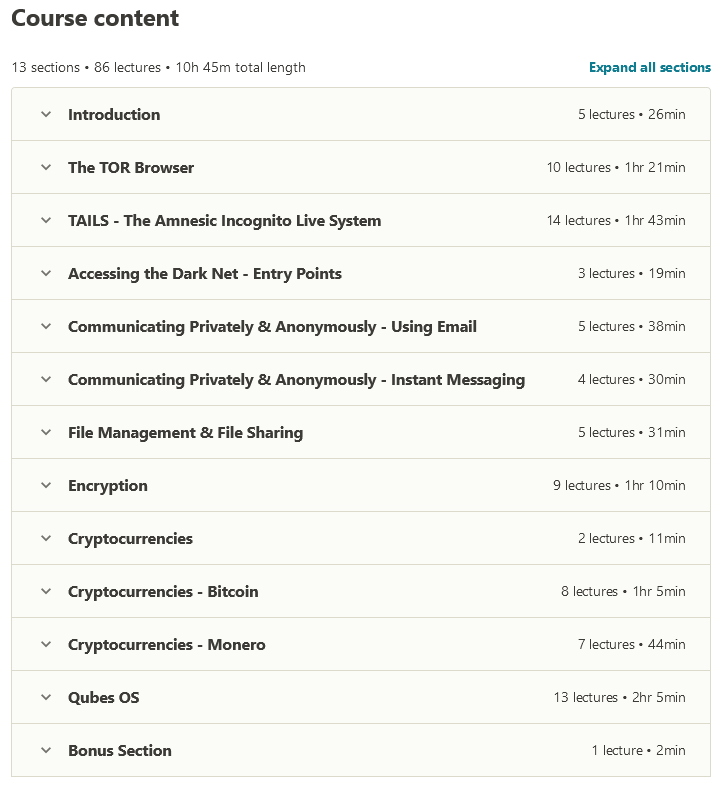
Task: Select the Qubes OS section title
Action: [104, 698]
